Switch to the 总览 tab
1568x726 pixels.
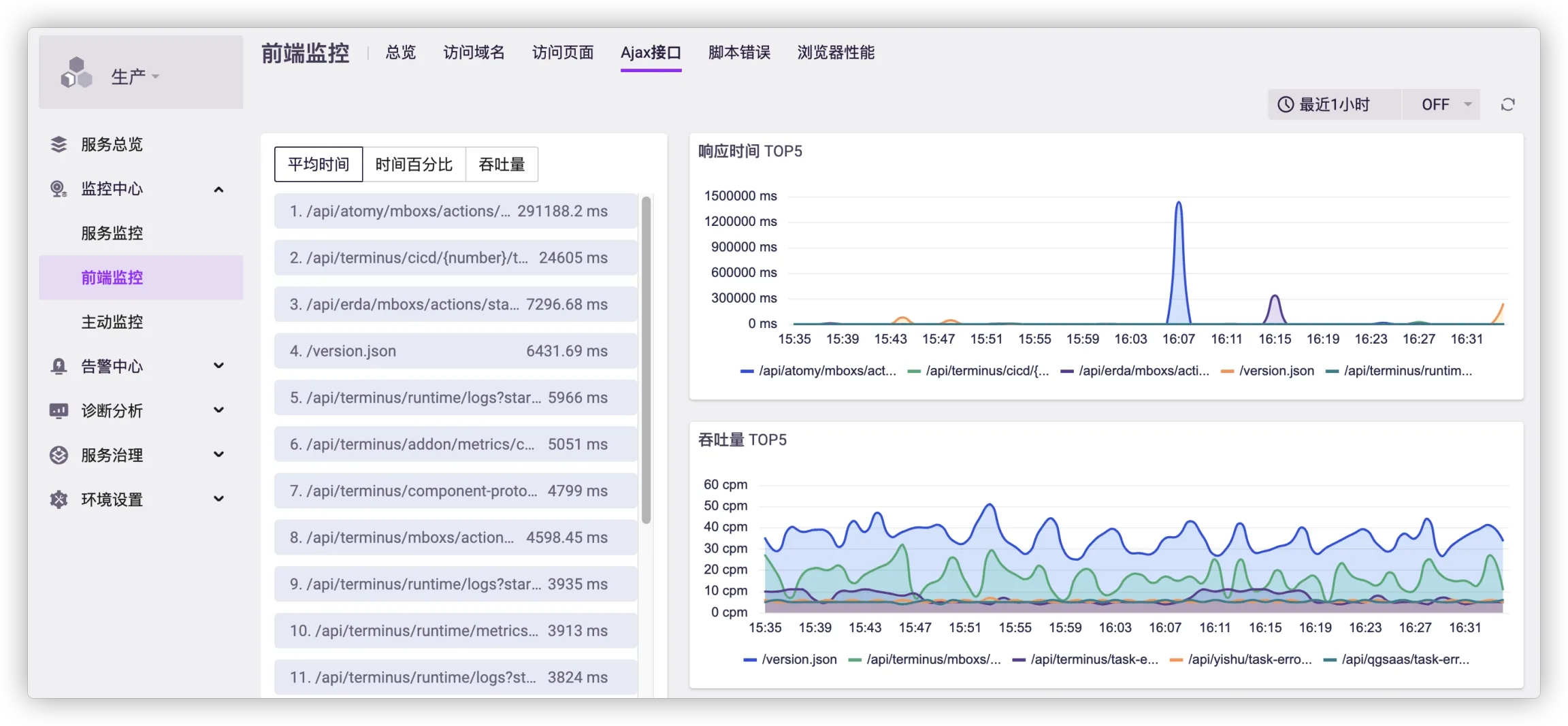tap(400, 52)
